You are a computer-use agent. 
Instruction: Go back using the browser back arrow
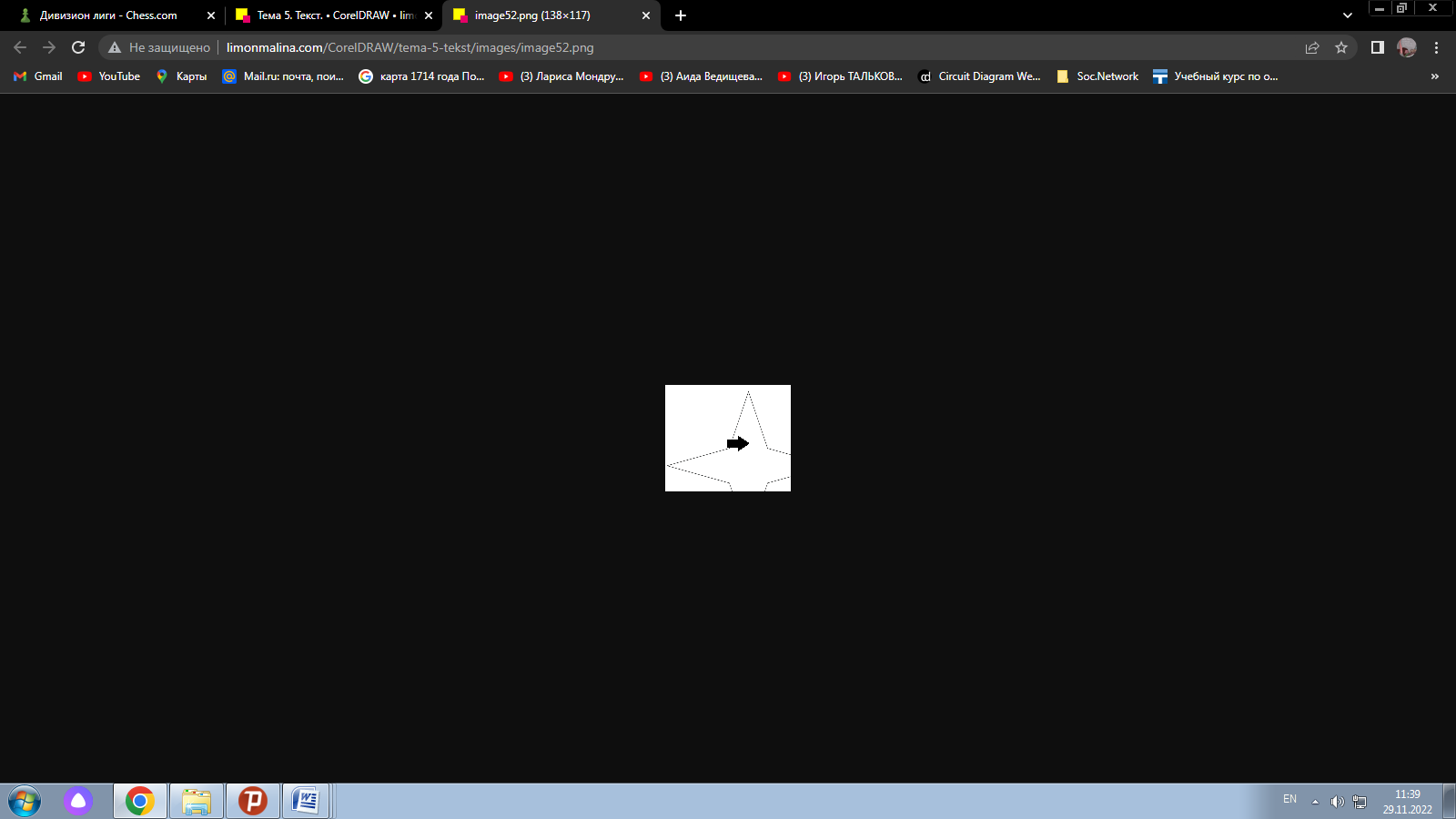point(20,47)
